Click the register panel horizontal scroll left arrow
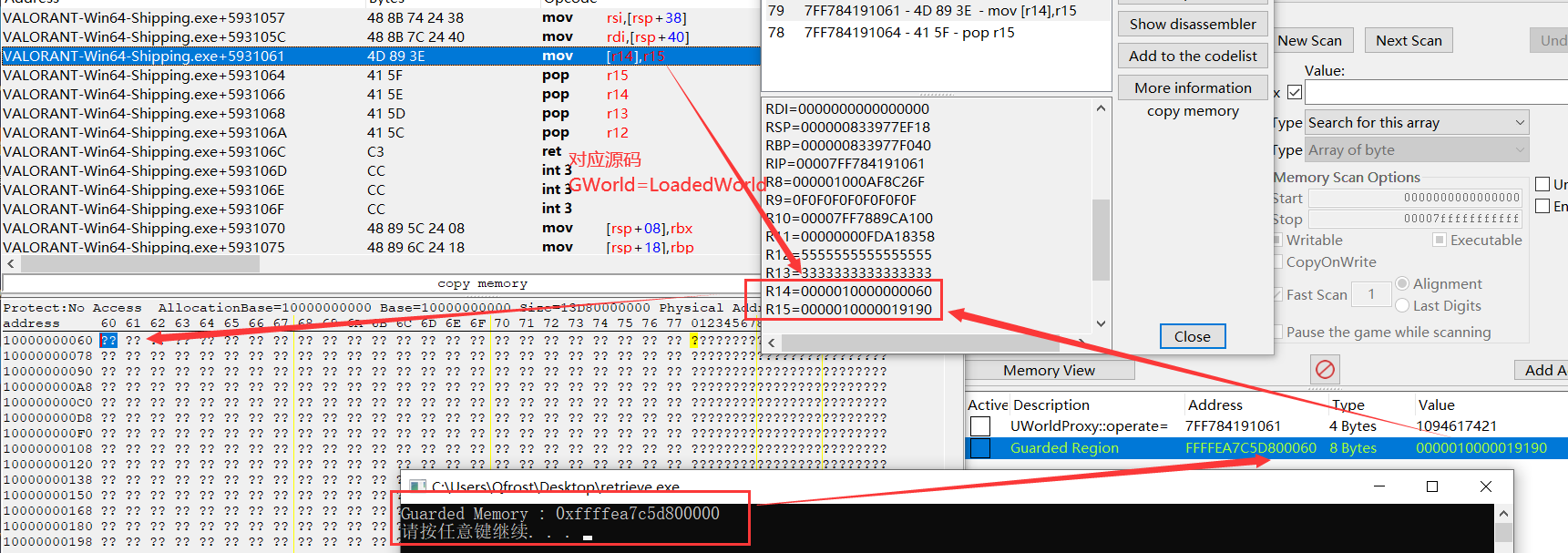The image size is (1568, 553). pos(772,343)
